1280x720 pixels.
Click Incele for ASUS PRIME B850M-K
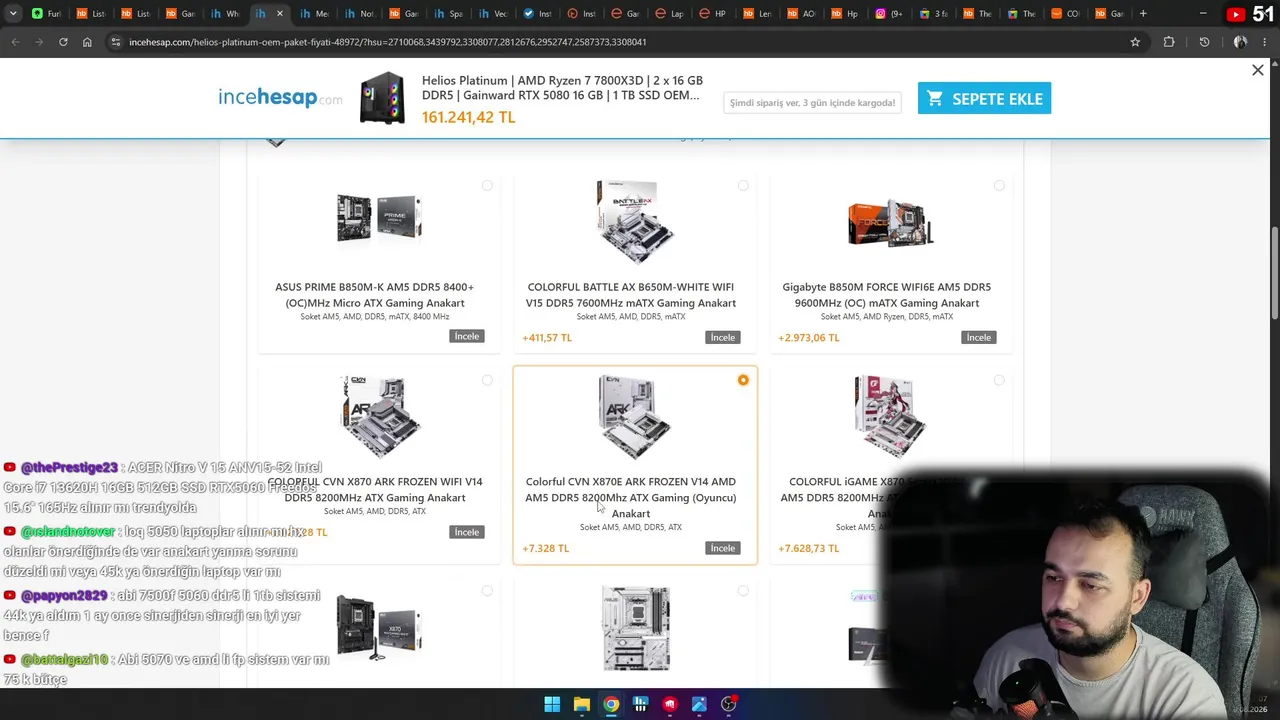tap(467, 336)
